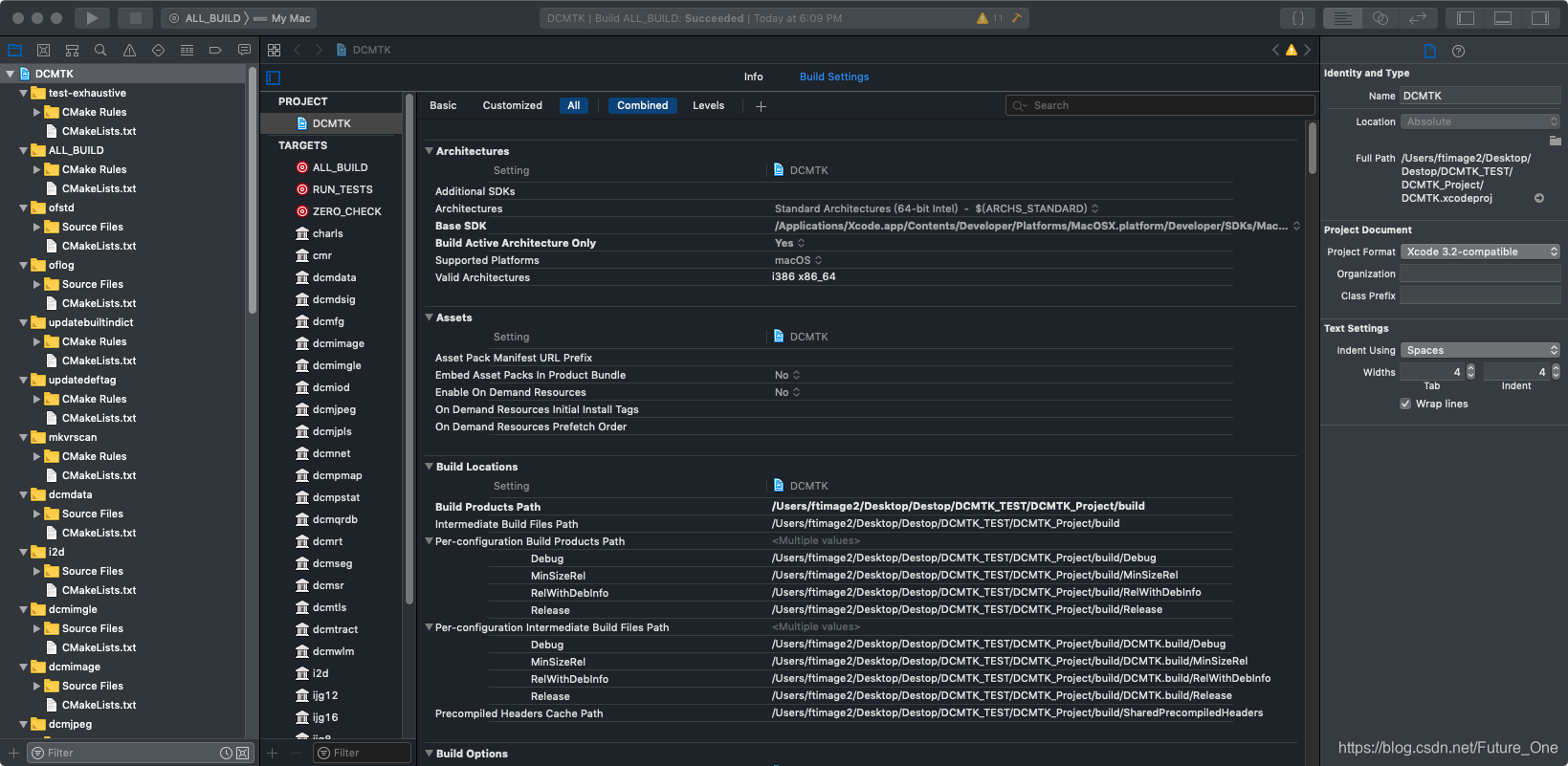Toggle the Debug area panel

1503,18
